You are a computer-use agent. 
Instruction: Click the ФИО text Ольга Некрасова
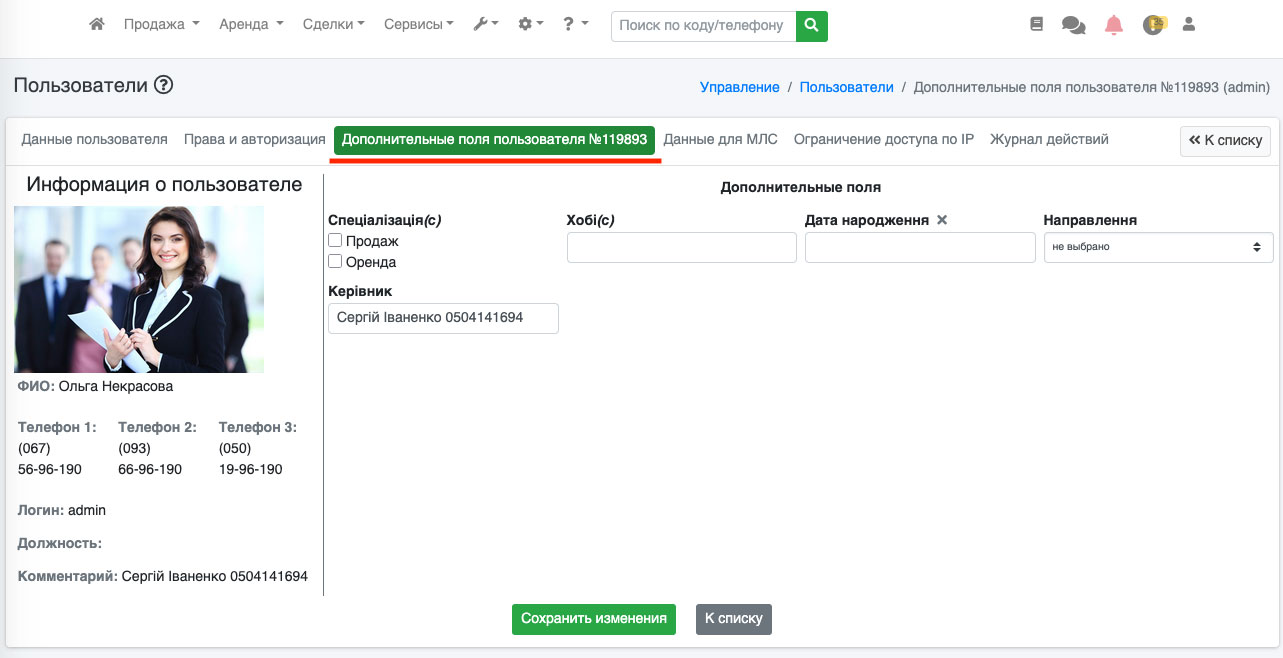(116, 386)
